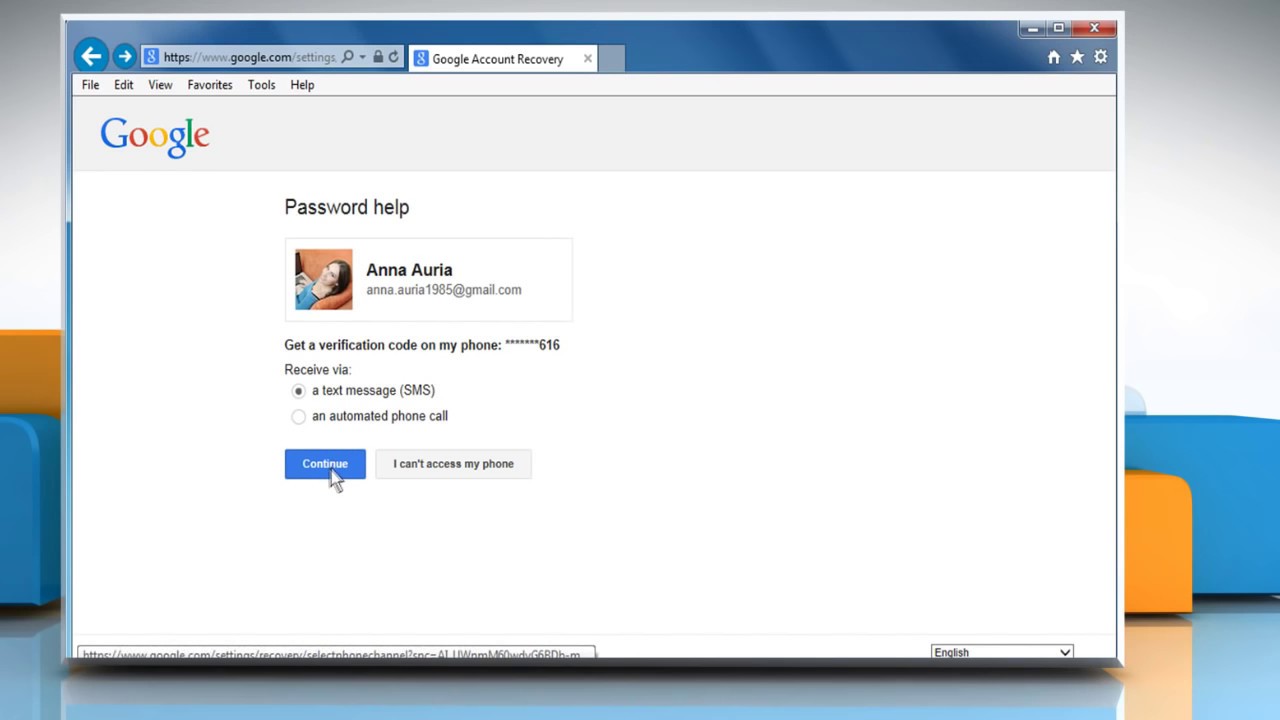1280x720 pixels.
Task: Open a new blank tab
Action: click(x=612, y=59)
